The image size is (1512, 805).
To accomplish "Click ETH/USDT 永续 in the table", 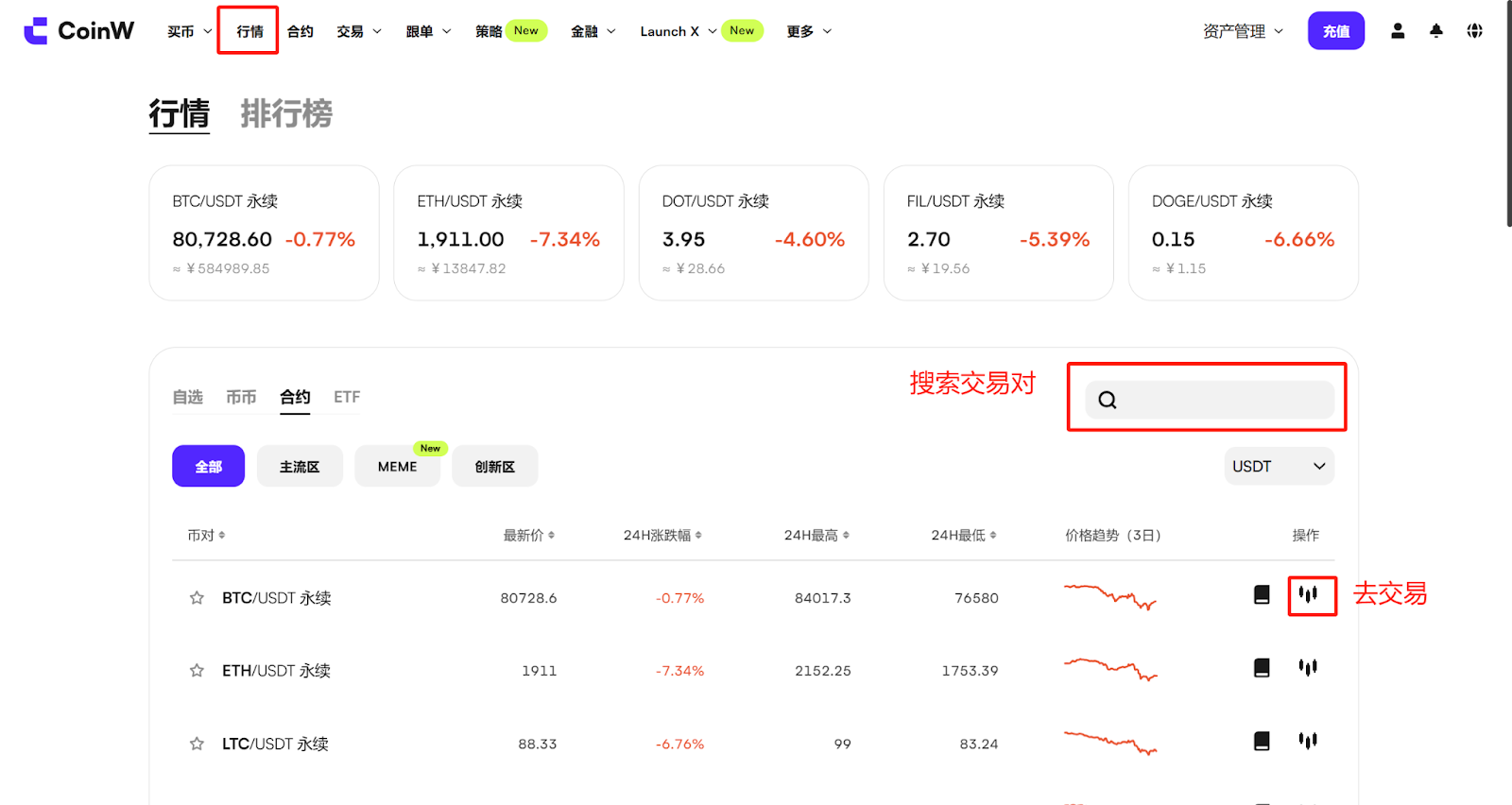I will pyautogui.click(x=276, y=671).
